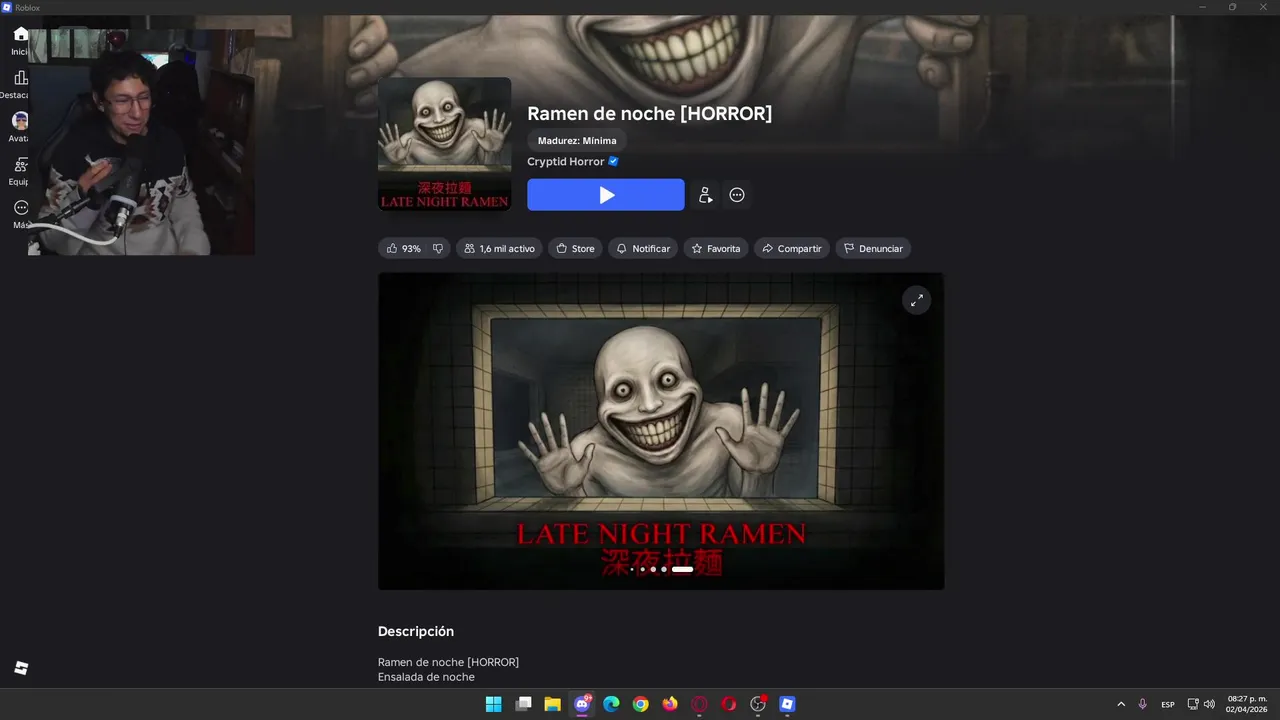Open the Equipo section in sidebar
This screenshot has height=720, width=1280.
[20, 171]
